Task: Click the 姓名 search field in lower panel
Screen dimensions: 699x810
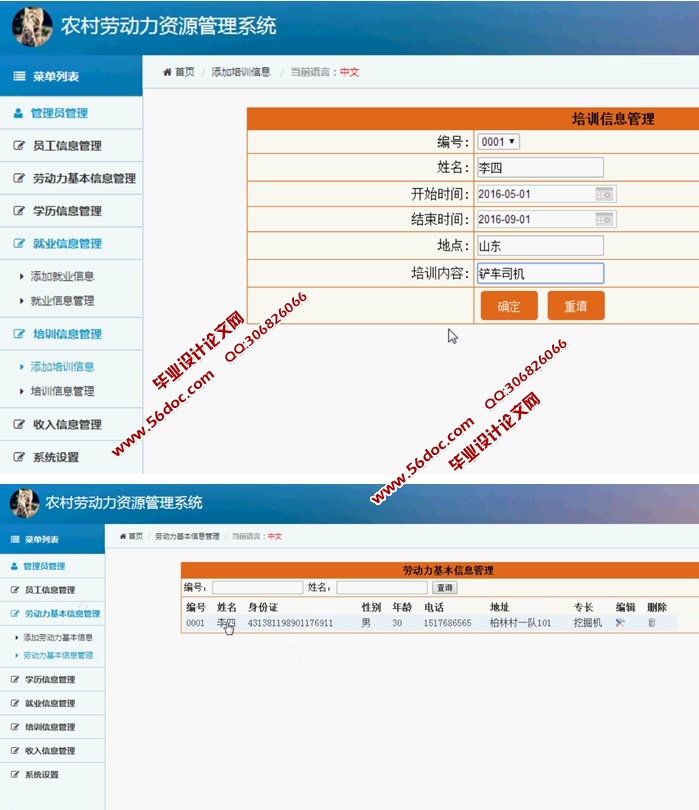Action: tap(381, 588)
